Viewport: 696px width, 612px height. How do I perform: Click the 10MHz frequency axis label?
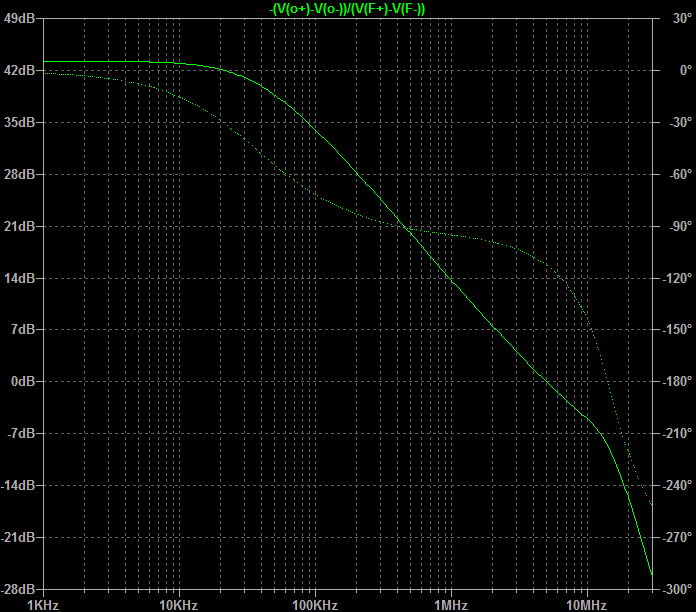pos(586,605)
